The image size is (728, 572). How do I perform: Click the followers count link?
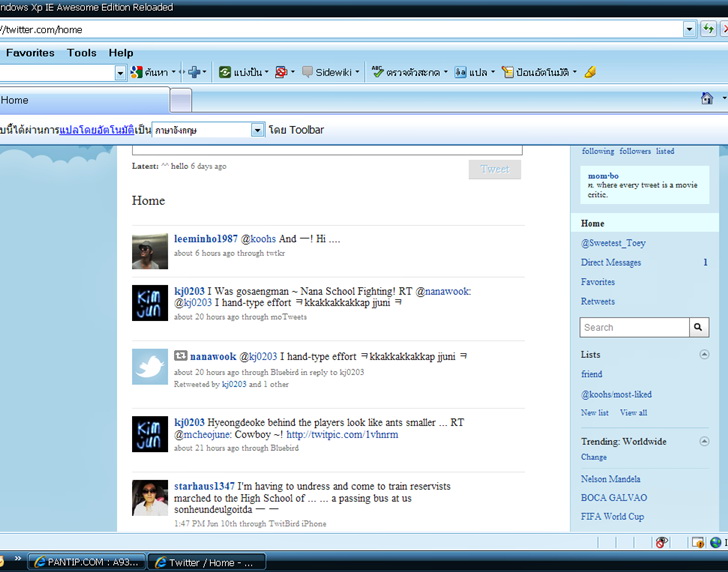pyautogui.click(x=635, y=151)
